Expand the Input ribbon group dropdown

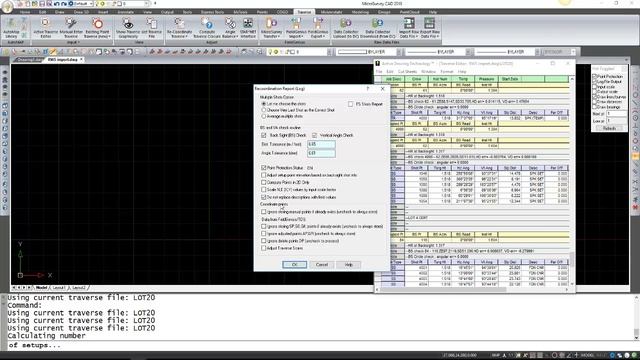(x=73, y=42)
